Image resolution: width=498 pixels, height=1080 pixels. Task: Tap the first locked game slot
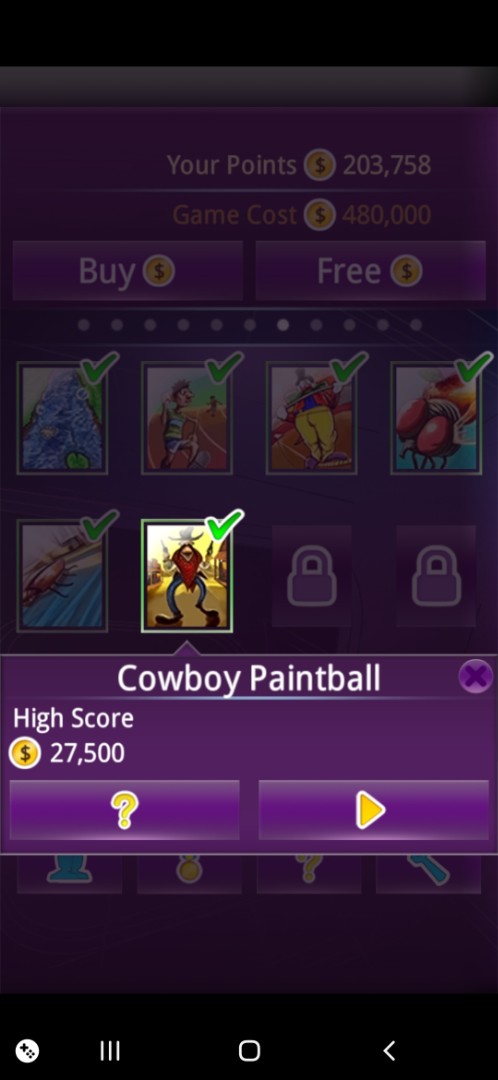coord(311,577)
